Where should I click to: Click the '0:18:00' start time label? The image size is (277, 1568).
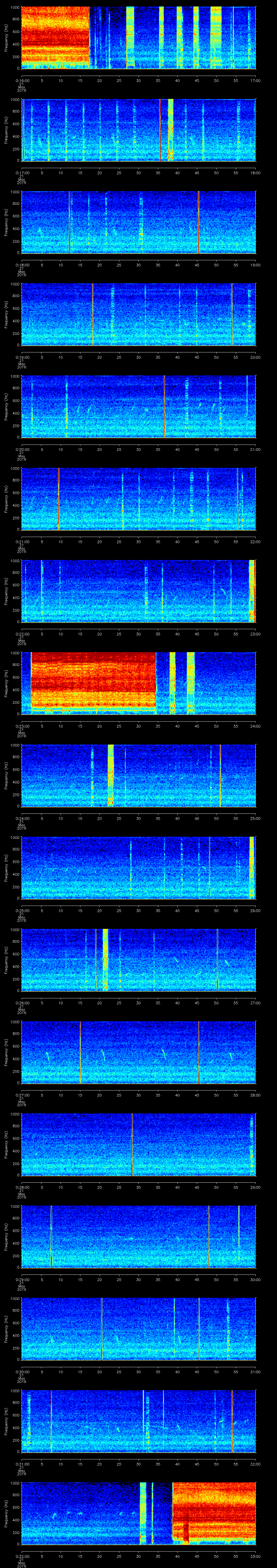[x=22, y=265]
